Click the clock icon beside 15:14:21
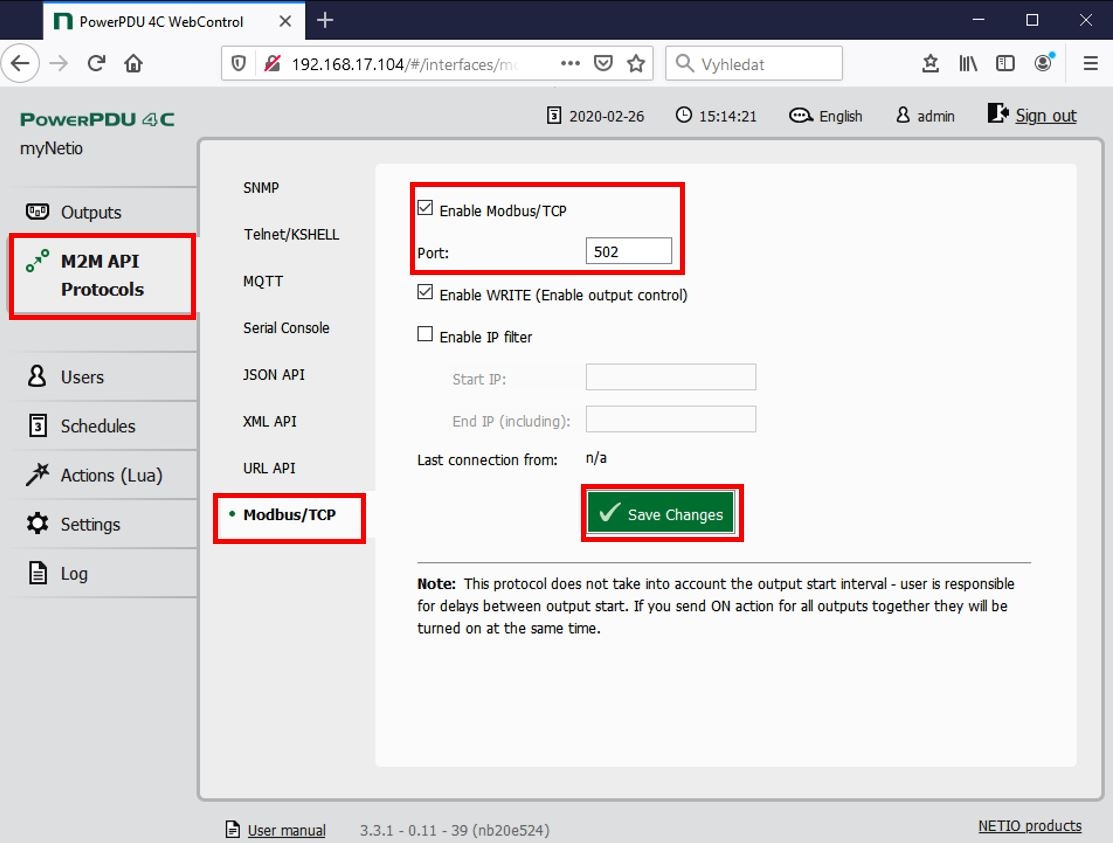Viewport: 1113px width, 843px height. tap(684, 115)
